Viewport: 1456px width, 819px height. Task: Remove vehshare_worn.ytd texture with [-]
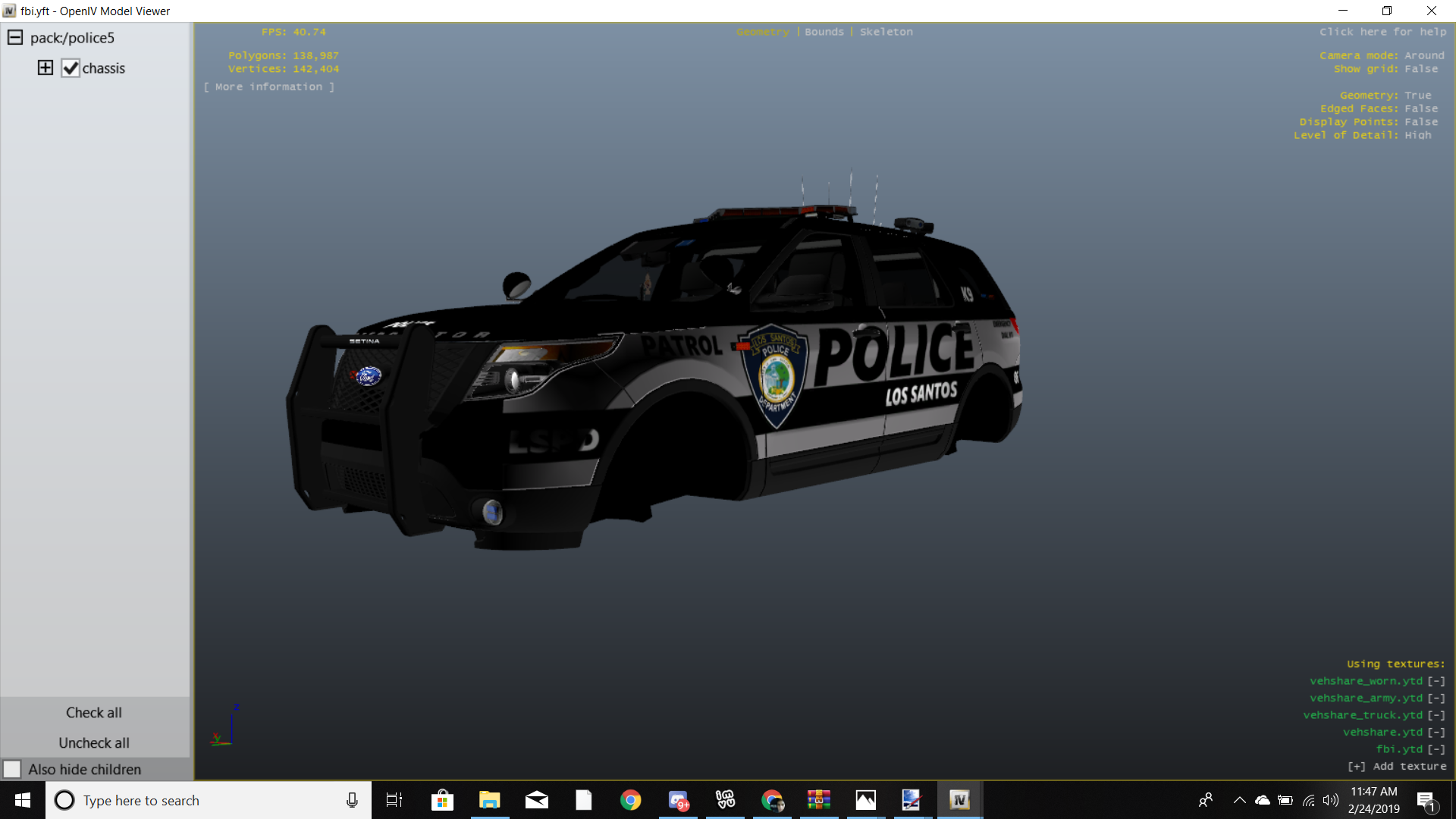(x=1436, y=681)
